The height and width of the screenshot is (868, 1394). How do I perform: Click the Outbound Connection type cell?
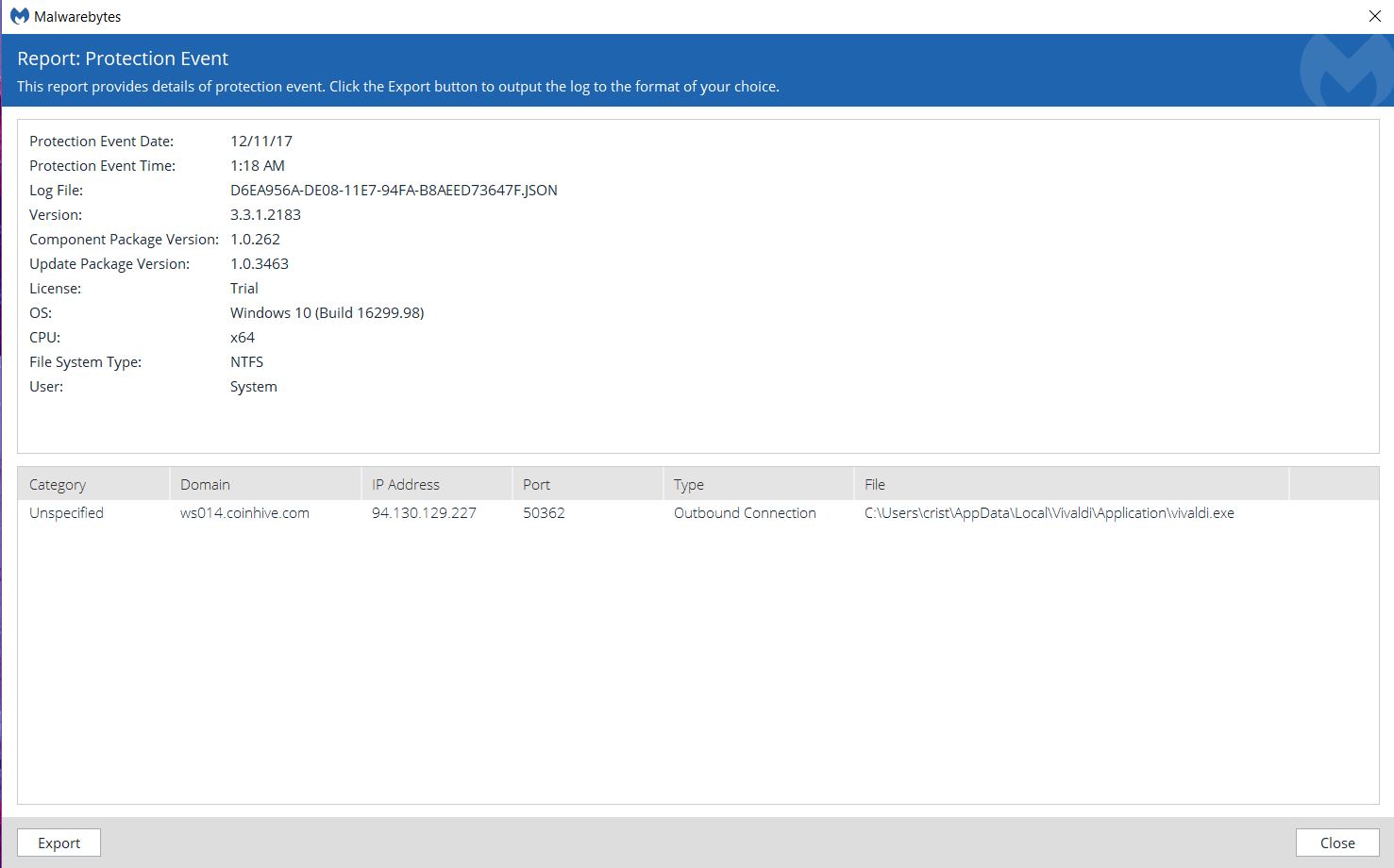click(x=745, y=513)
